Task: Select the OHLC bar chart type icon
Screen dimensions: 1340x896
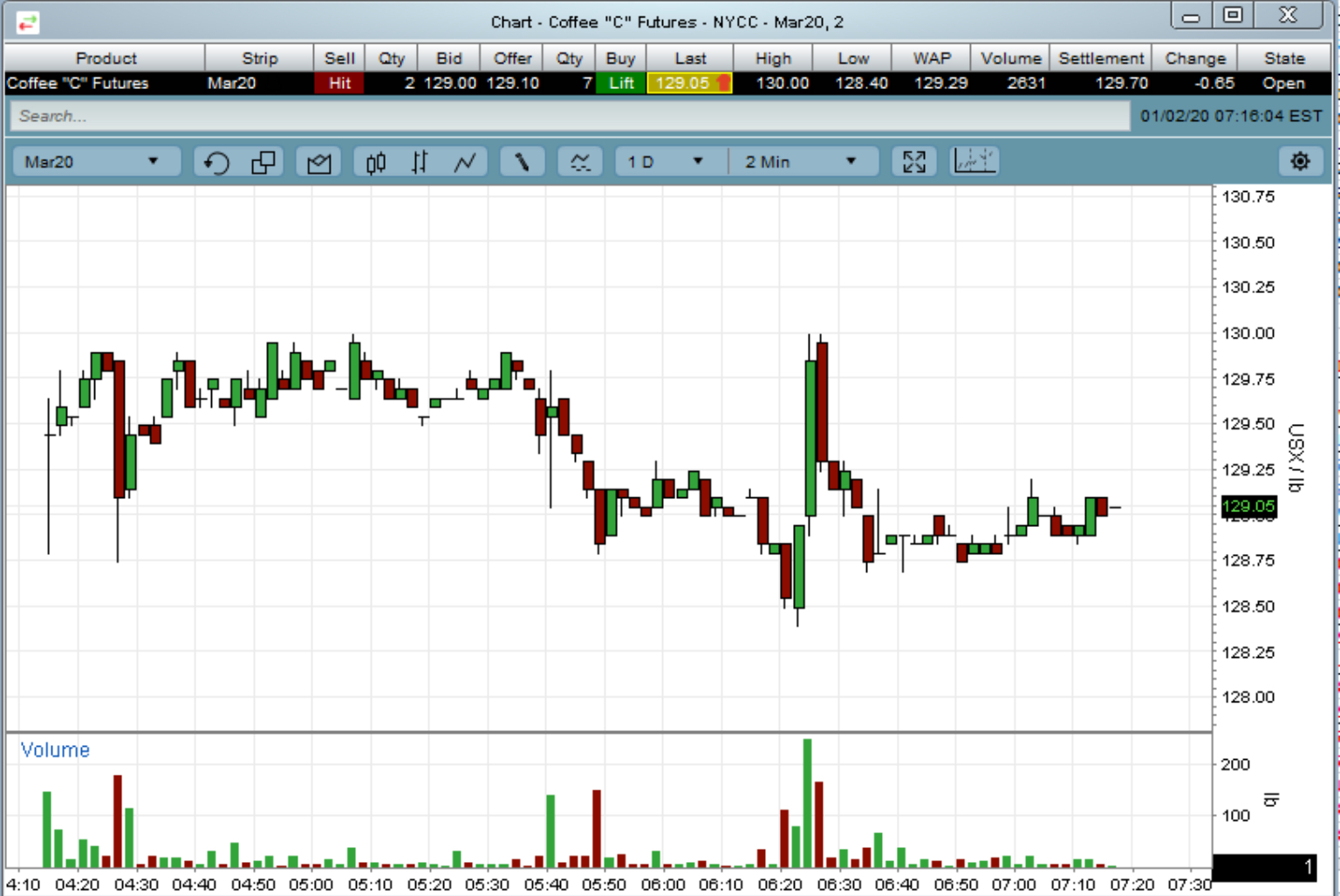Action: (420, 162)
